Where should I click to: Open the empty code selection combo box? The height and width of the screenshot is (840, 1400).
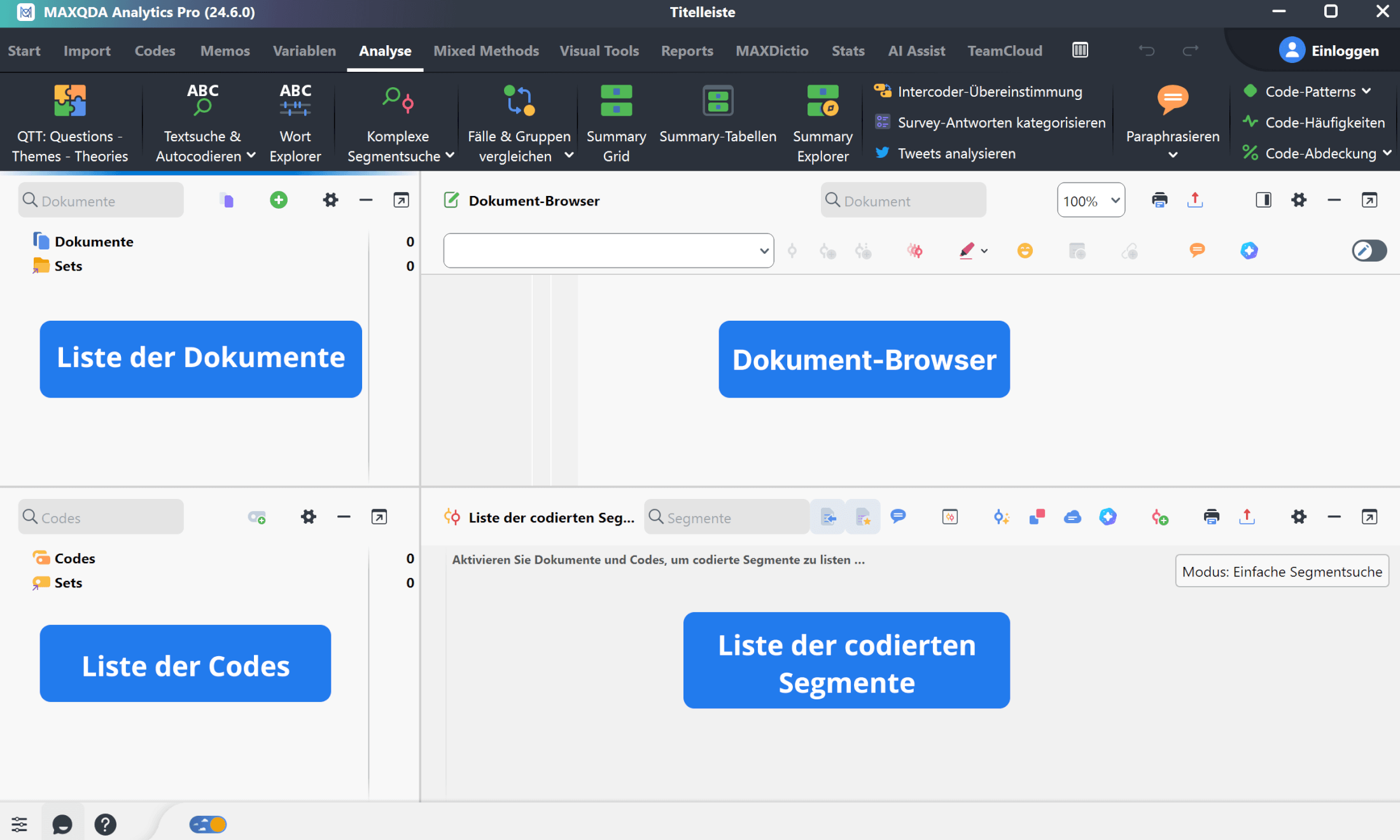click(x=608, y=251)
